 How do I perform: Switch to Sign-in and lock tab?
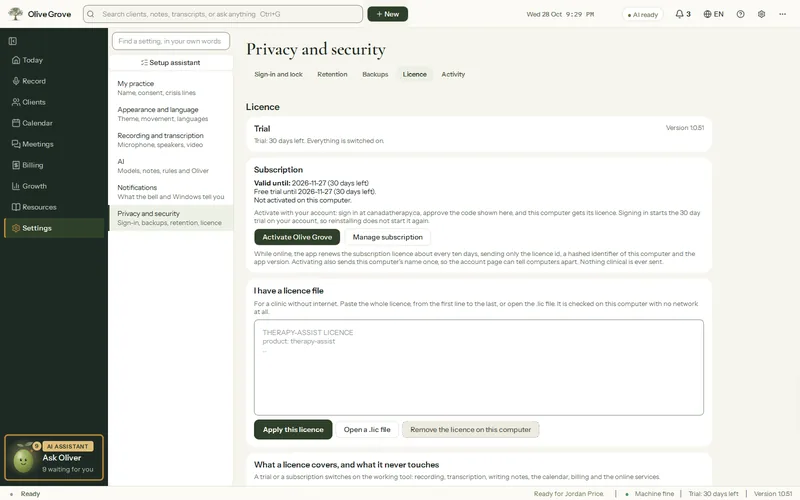pos(279,74)
